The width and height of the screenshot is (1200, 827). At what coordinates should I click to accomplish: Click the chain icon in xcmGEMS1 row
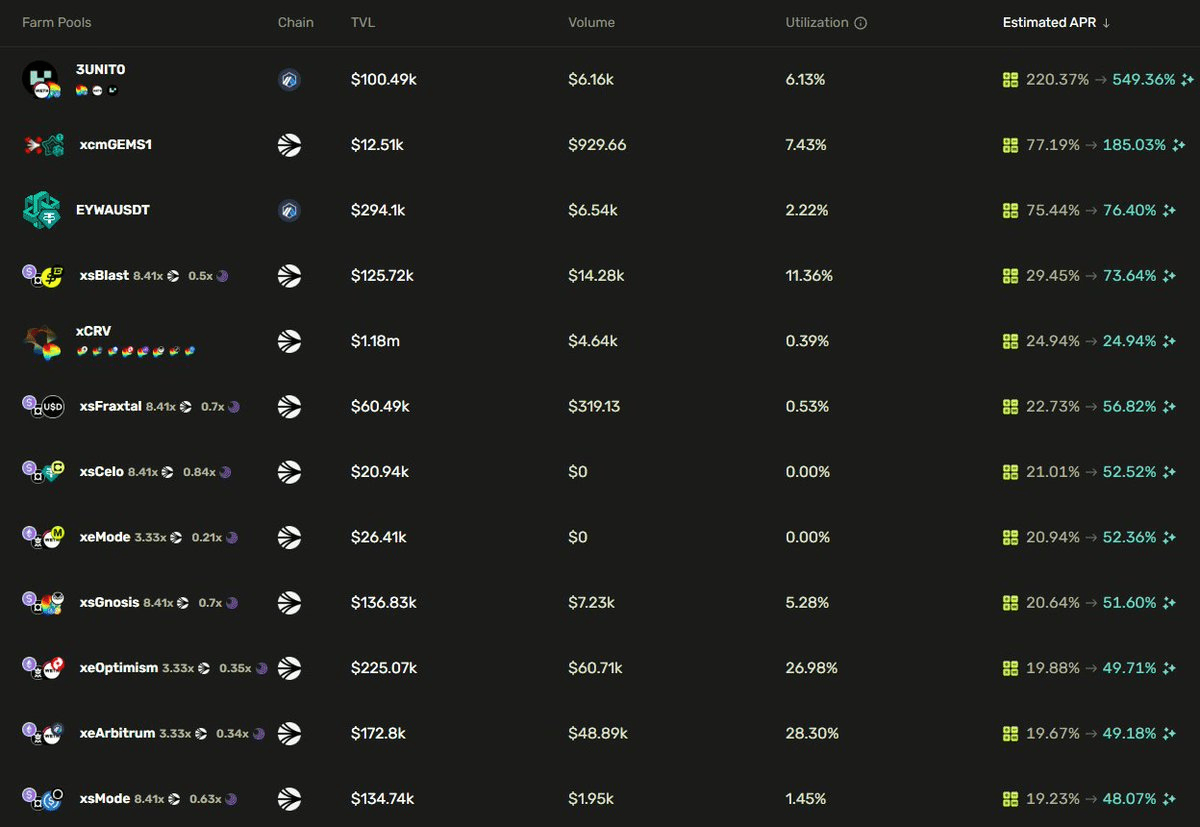point(289,145)
